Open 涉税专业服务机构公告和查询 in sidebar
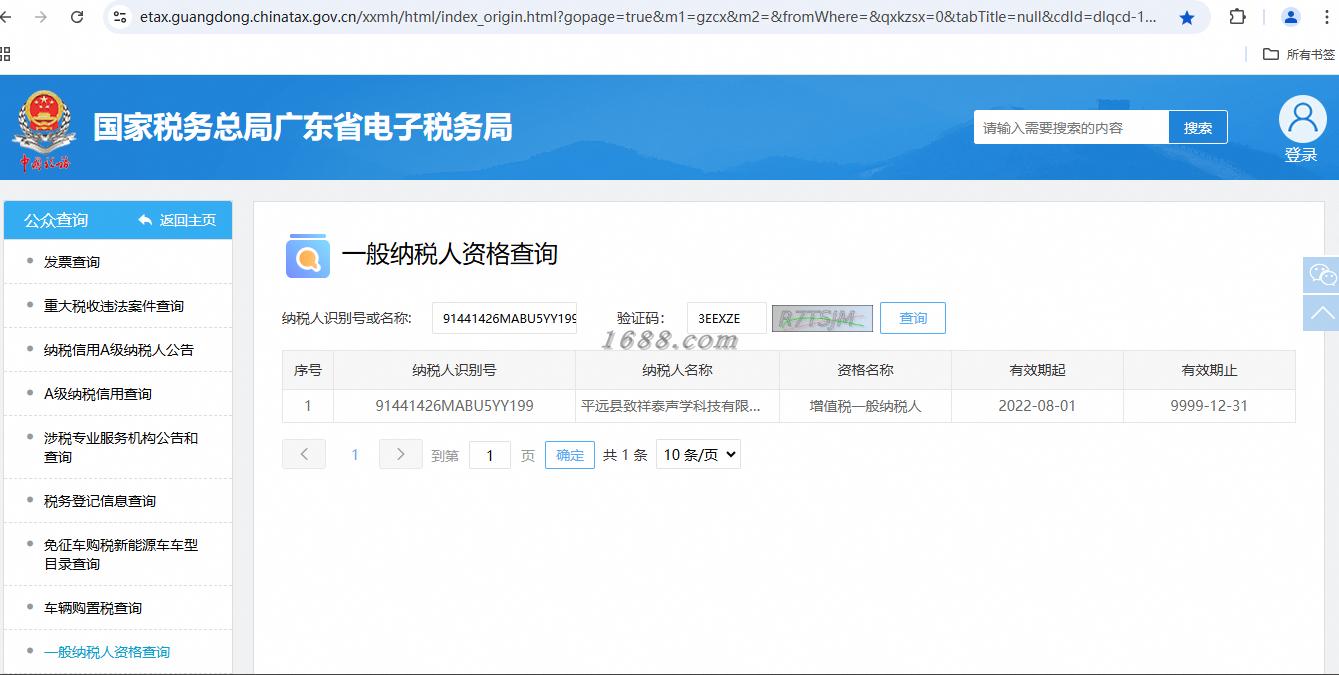1339x675 pixels. point(121,447)
